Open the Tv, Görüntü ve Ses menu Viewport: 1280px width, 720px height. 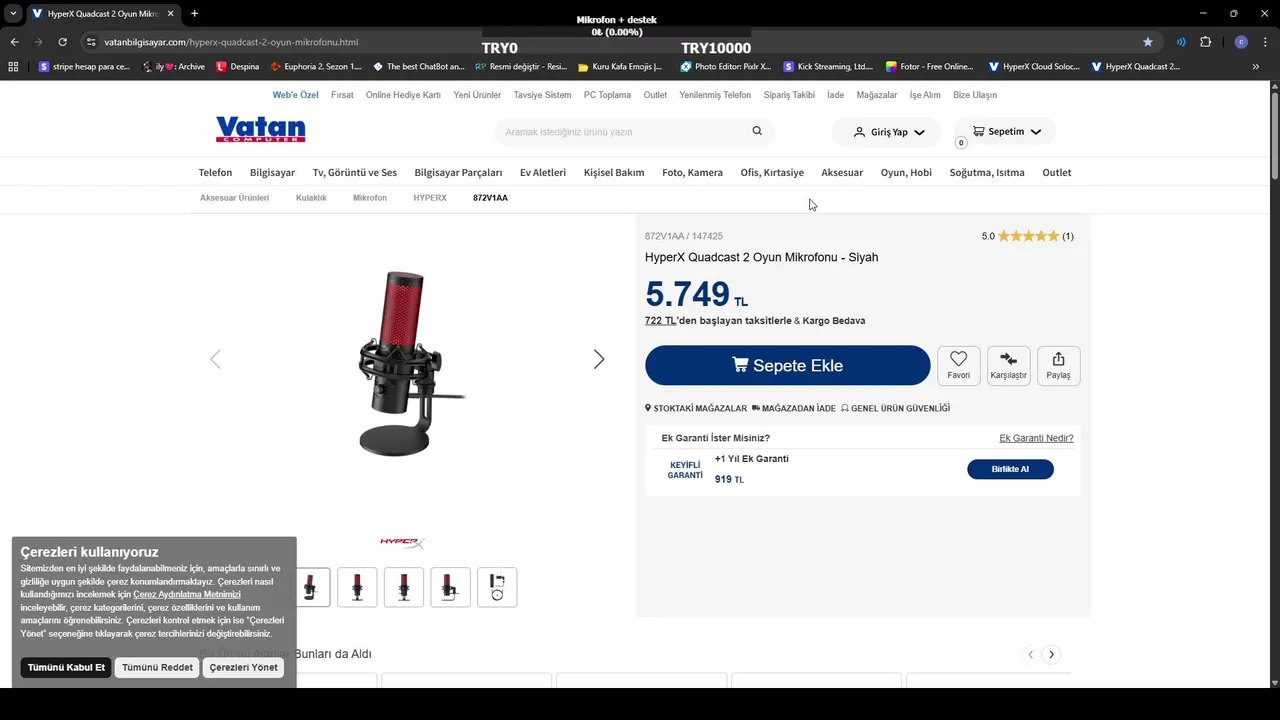point(354,172)
